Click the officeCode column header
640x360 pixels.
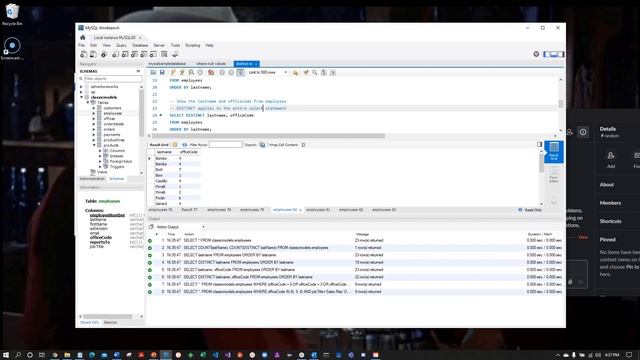pyautogui.click(x=189, y=152)
